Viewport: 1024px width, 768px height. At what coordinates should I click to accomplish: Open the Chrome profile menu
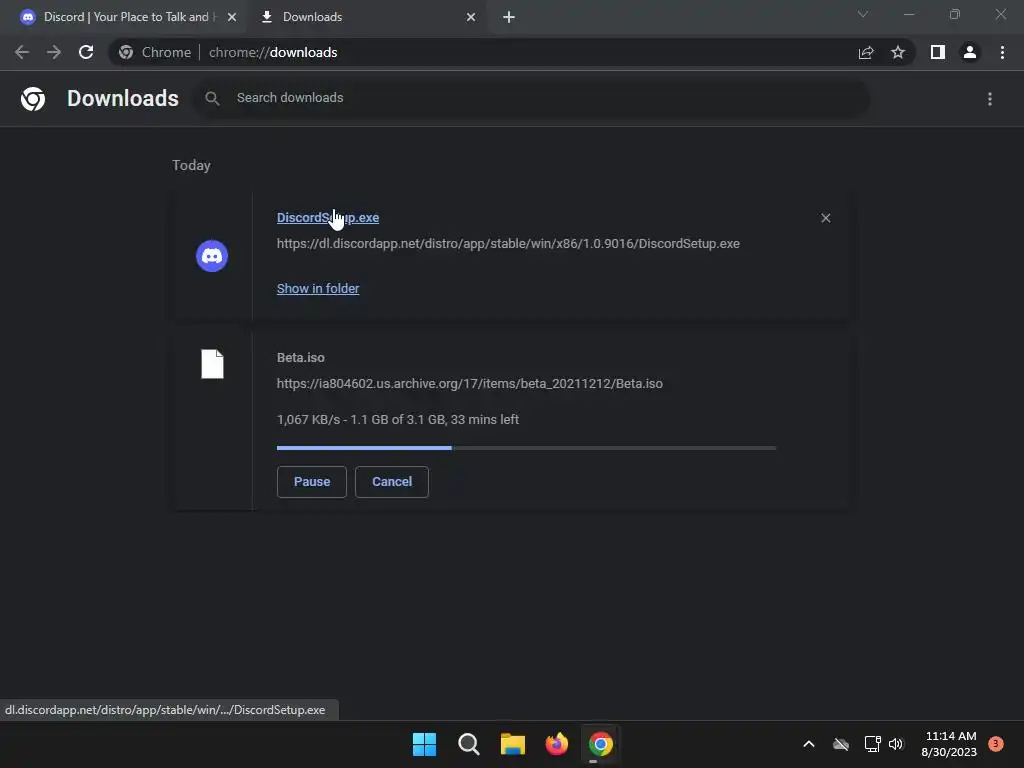coord(970,52)
